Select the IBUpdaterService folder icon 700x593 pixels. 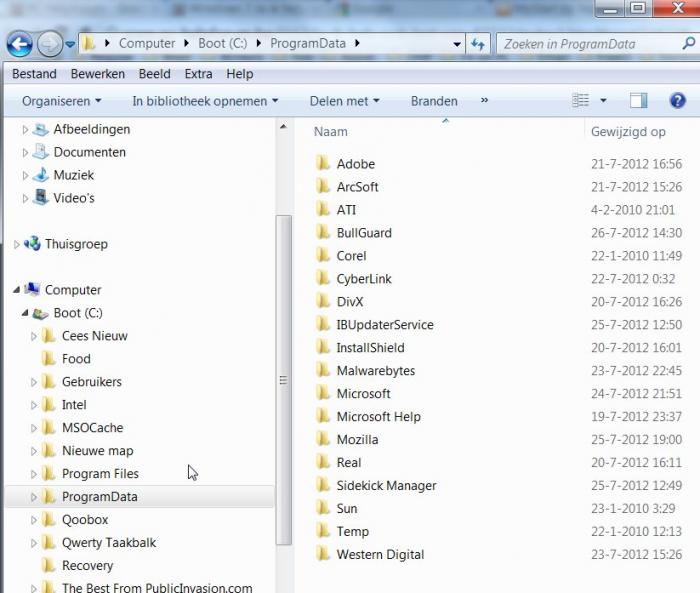point(323,324)
